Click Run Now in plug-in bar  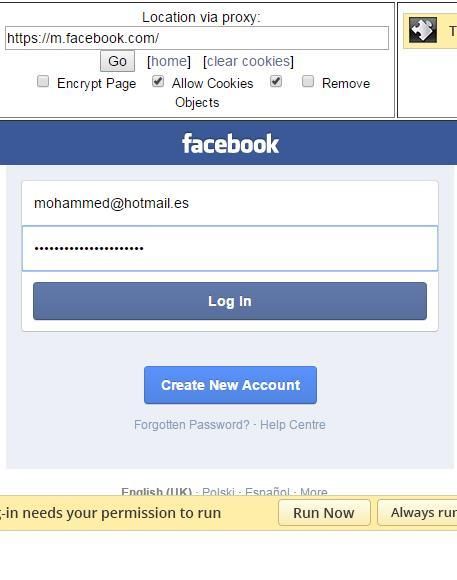pyautogui.click(x=324, y=513)
